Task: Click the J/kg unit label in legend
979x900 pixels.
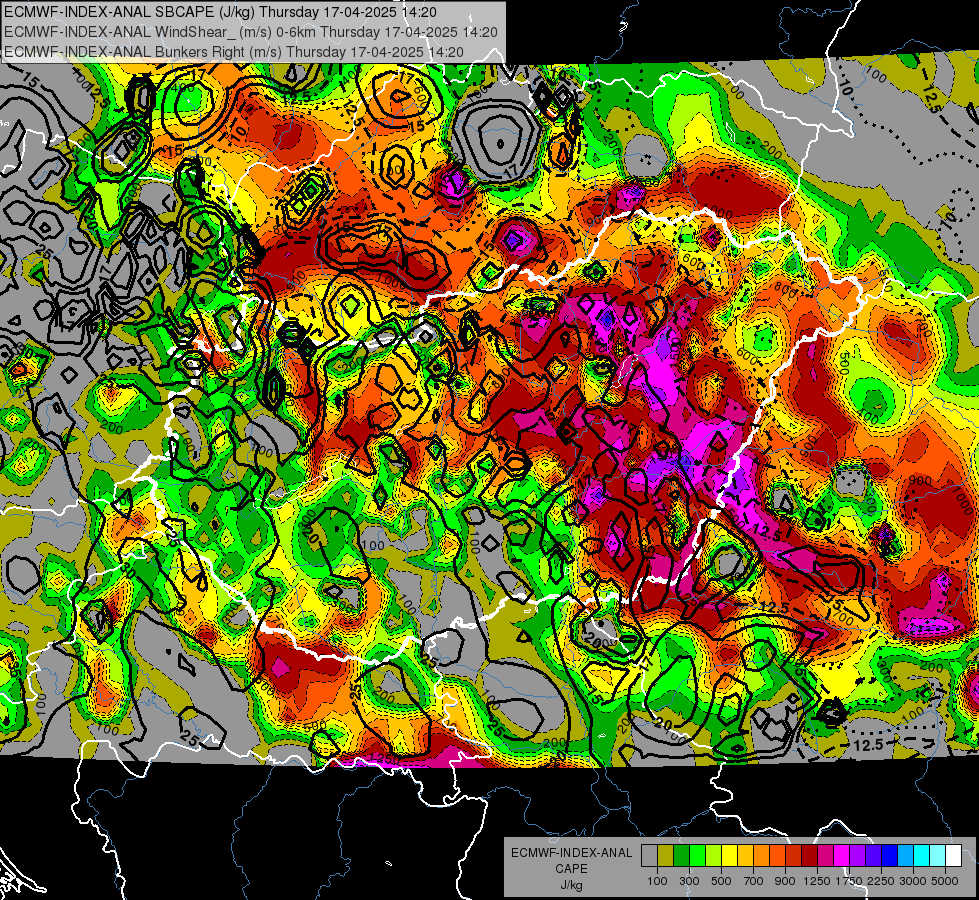Action: coord(571,885)
